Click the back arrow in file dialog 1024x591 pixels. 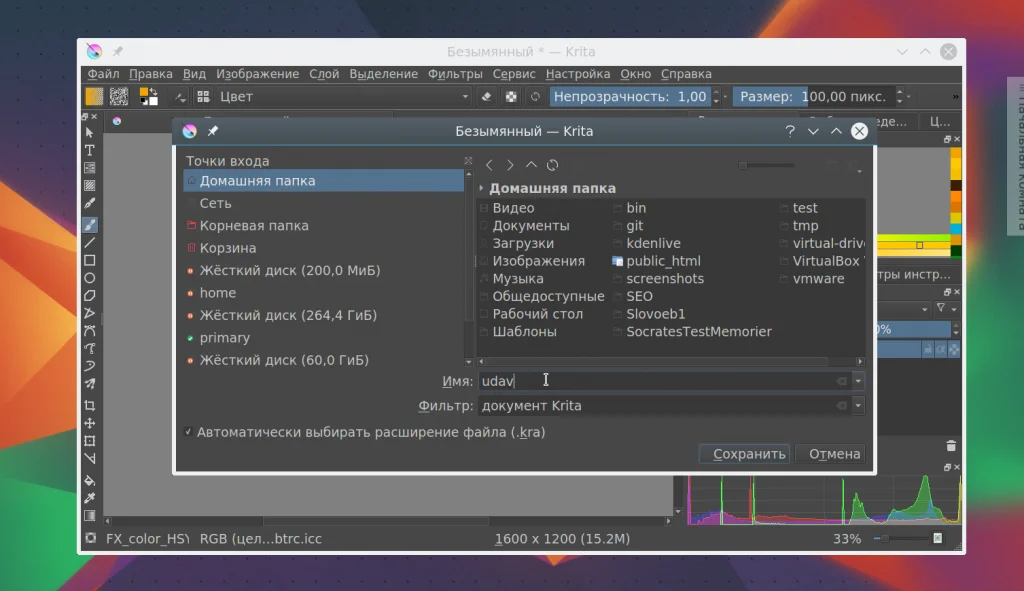(489, 165)
